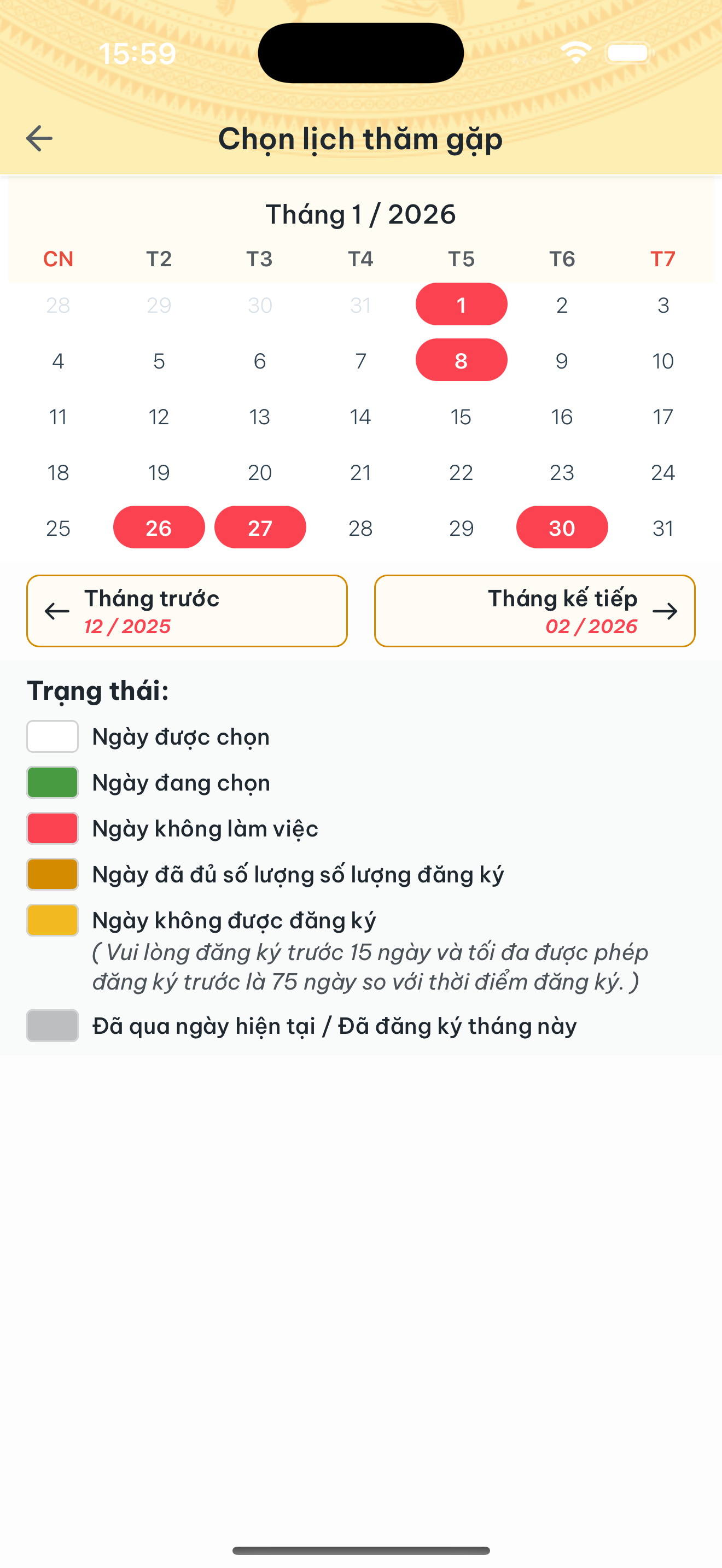Select the red pill marking January 8
722x1568 pixels.
click(461, 360)
